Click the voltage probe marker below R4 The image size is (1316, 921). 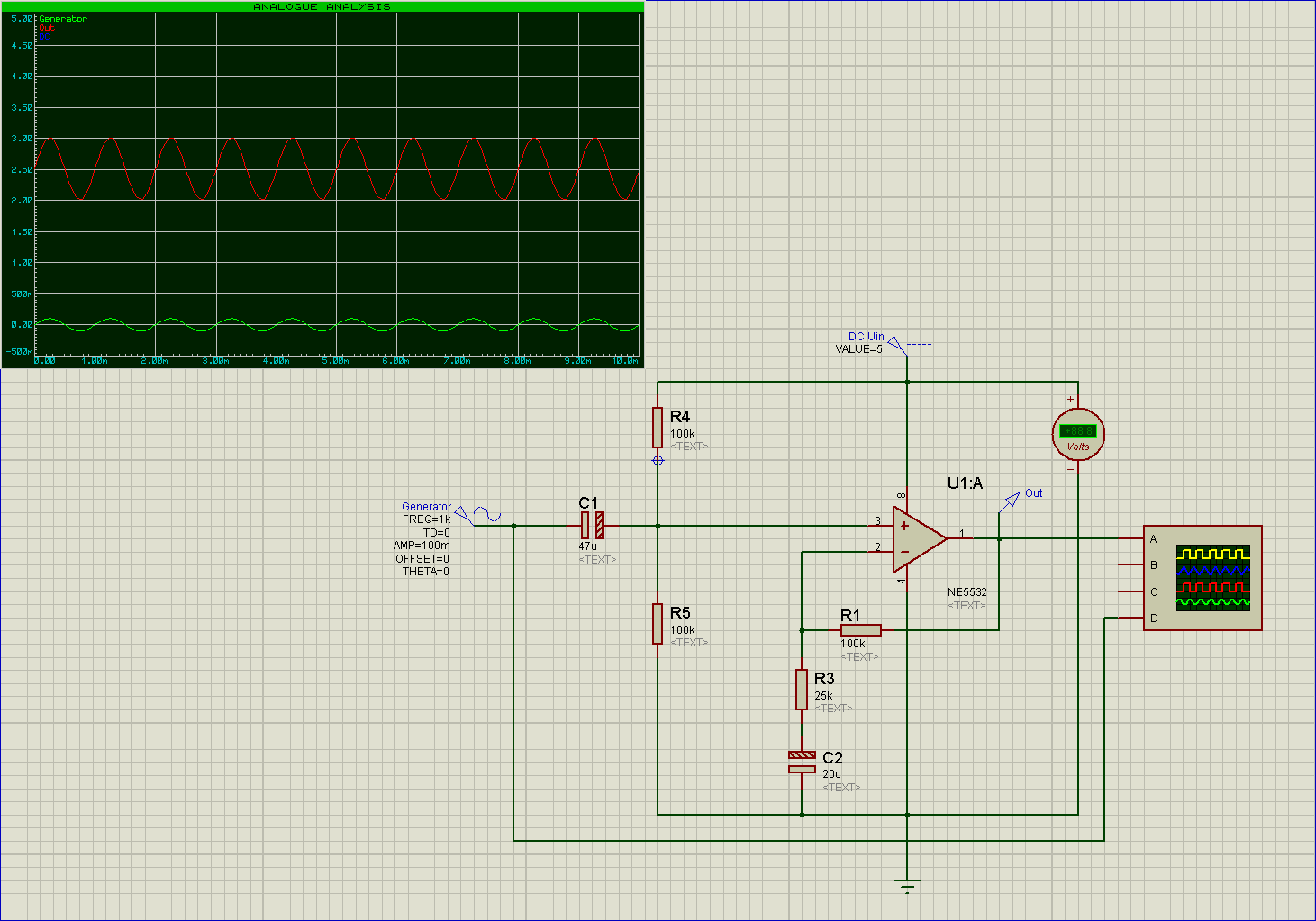click(x=658, y=460)
